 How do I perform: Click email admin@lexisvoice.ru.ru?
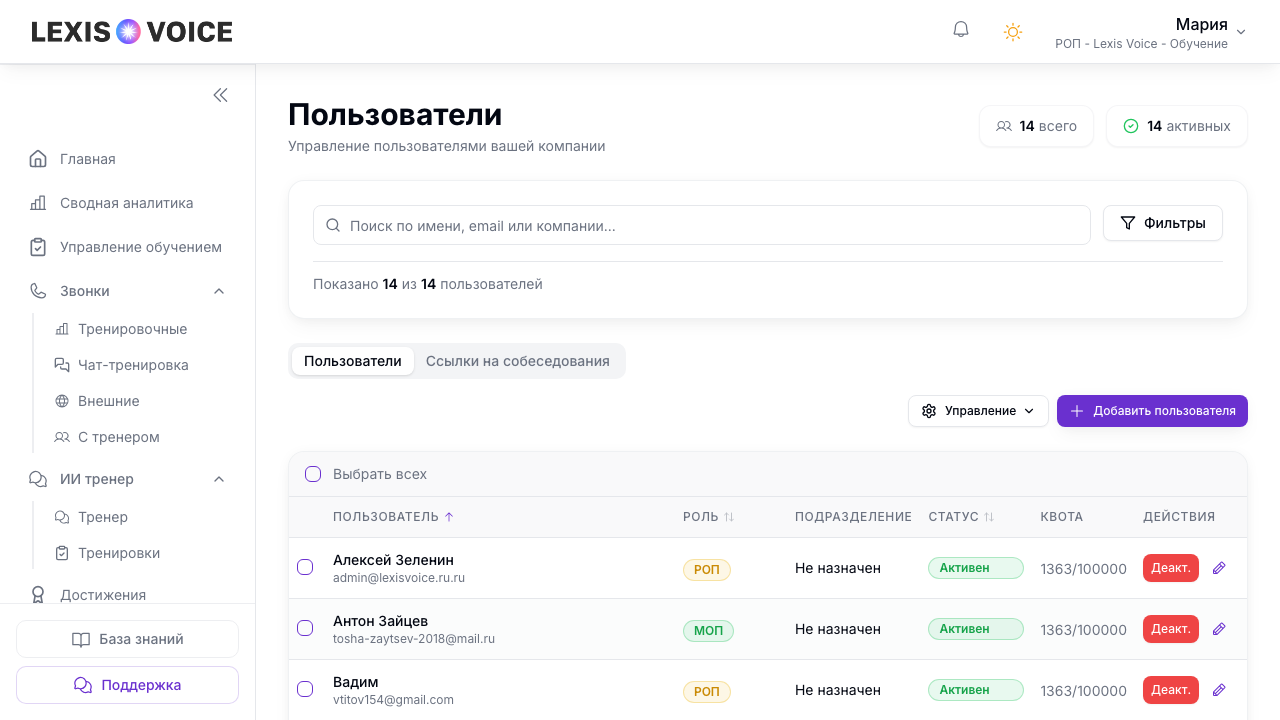(x=399, y=578)
